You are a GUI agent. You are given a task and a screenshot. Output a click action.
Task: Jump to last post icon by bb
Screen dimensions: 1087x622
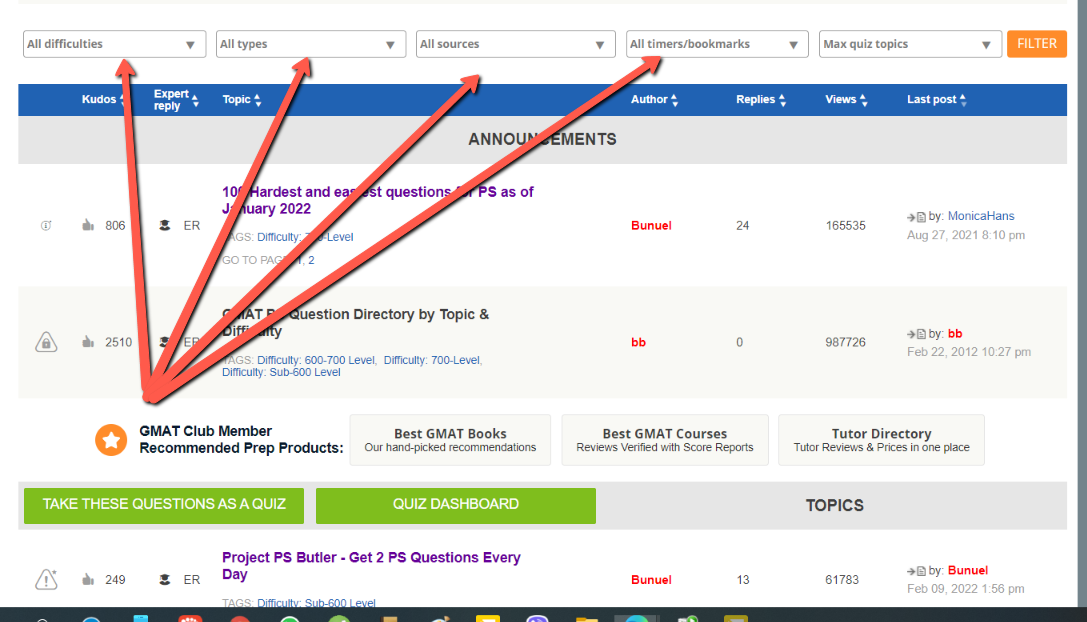(916, 334)
